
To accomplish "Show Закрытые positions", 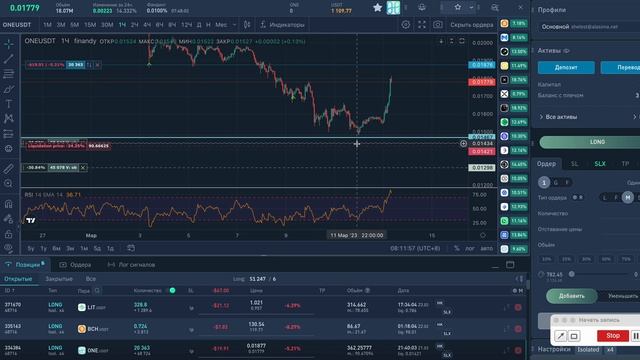I will (59, 279).
